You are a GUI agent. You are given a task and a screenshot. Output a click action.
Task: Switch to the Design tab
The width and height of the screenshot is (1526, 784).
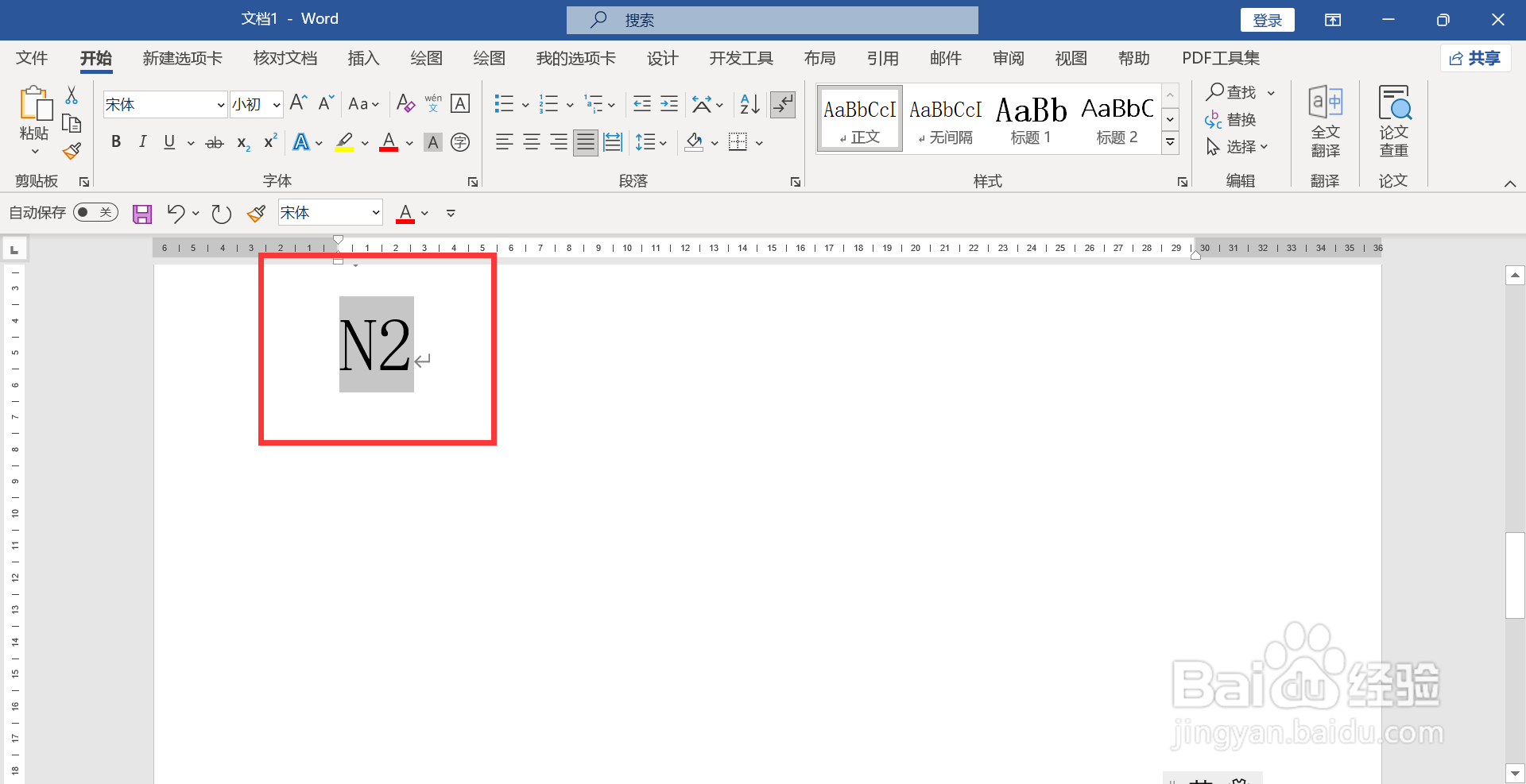pyautogui.click(x=662, y=58)
